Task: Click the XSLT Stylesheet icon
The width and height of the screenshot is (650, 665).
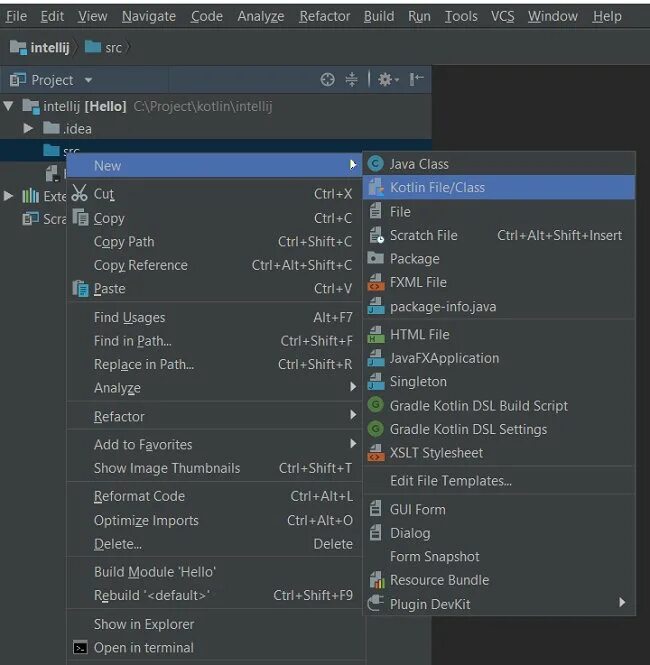Action: pyautogui.click(x=376, y=453)
